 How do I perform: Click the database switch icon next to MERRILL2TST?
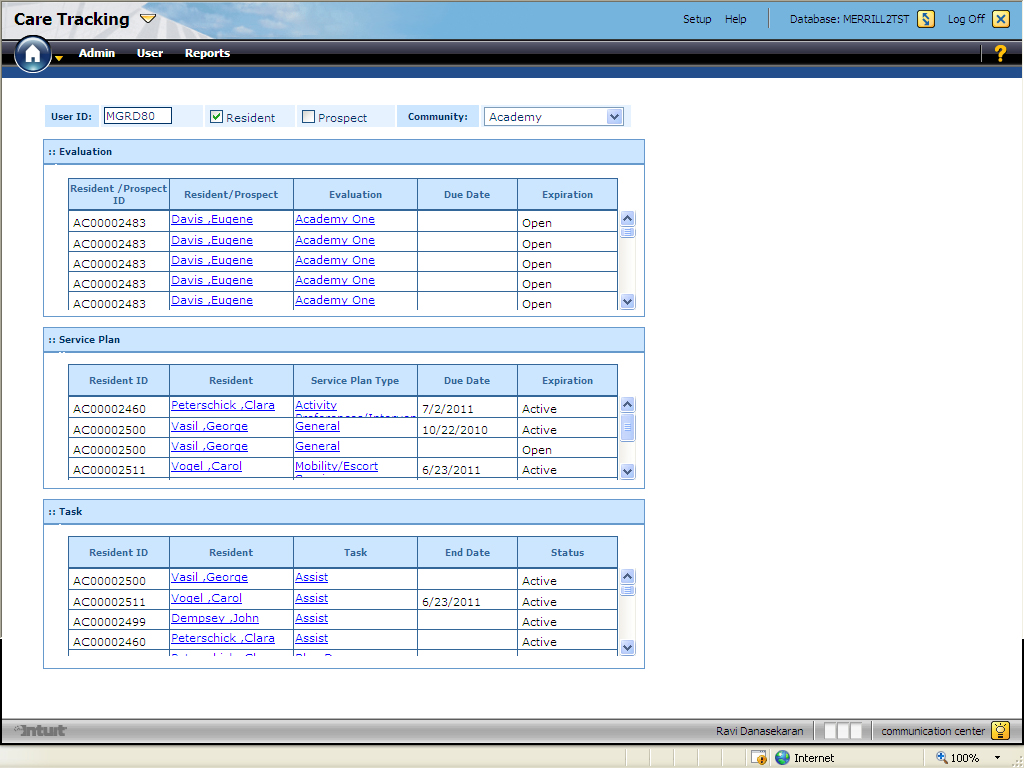(x=925, y=19)
